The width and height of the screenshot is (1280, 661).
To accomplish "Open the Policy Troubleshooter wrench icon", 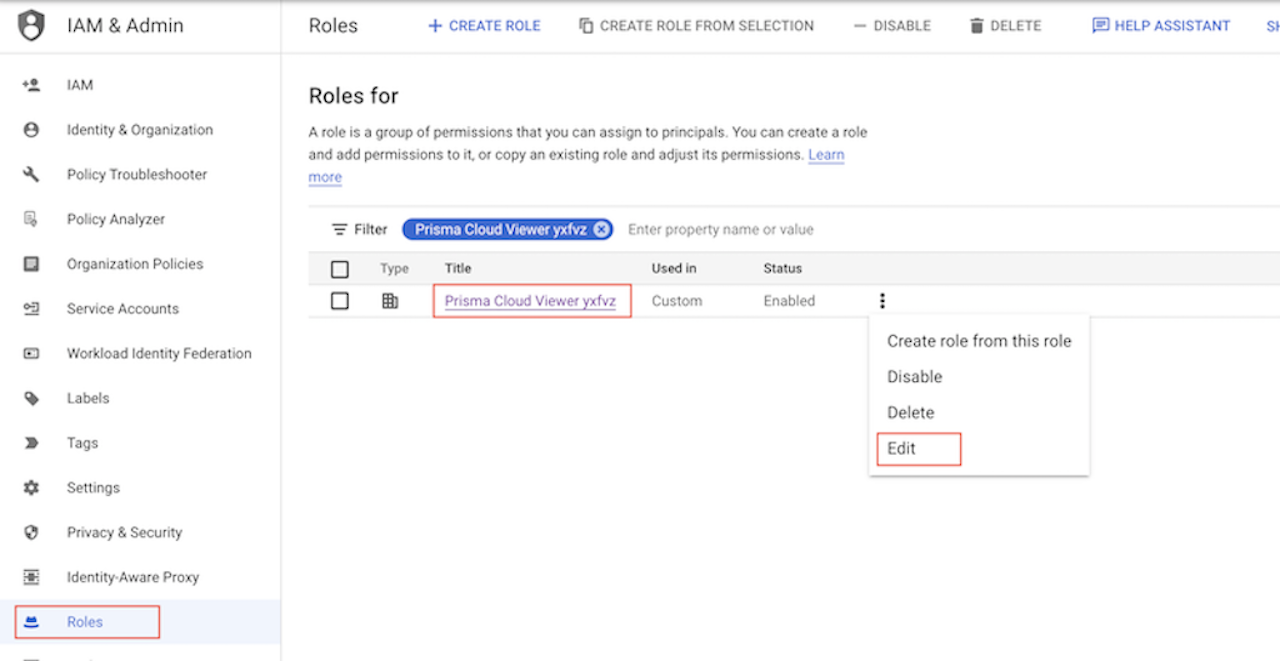I will tap(31, 175).
